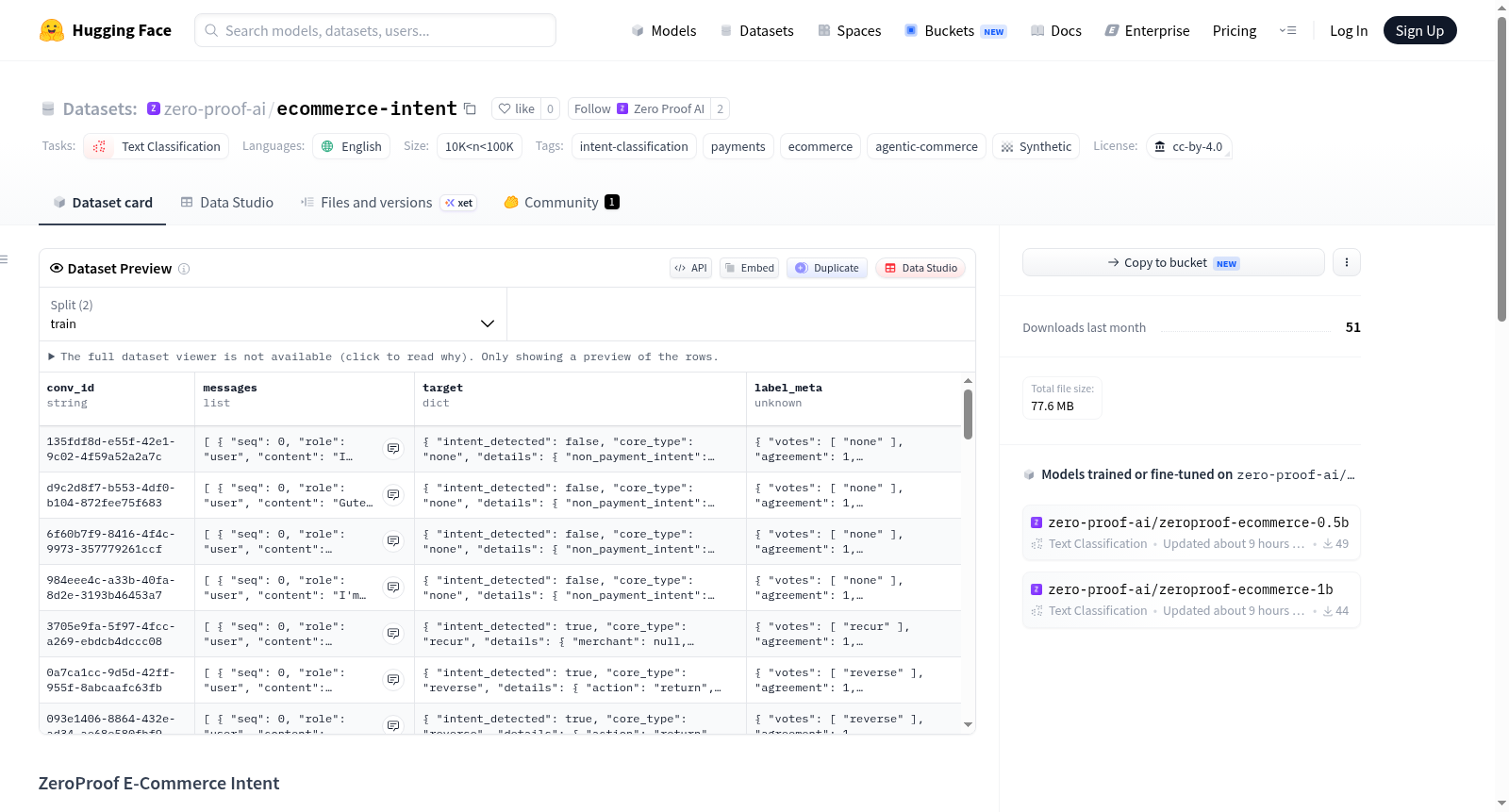The height and width of the screenshot is (812, 1509).
Task: Open the Community tab
Action: pos(562,203)
